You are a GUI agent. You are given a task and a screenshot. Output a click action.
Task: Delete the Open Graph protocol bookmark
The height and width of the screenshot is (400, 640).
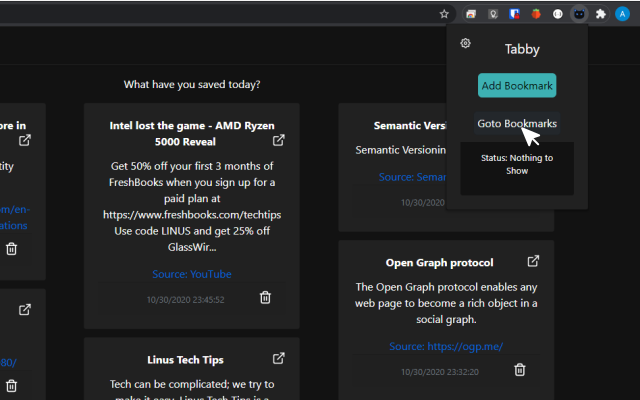520,370
